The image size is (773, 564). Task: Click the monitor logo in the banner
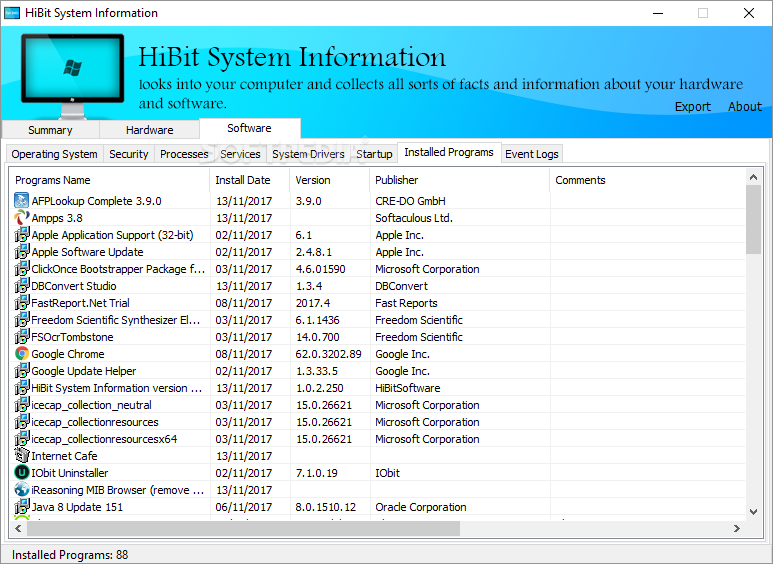(72, 75)
